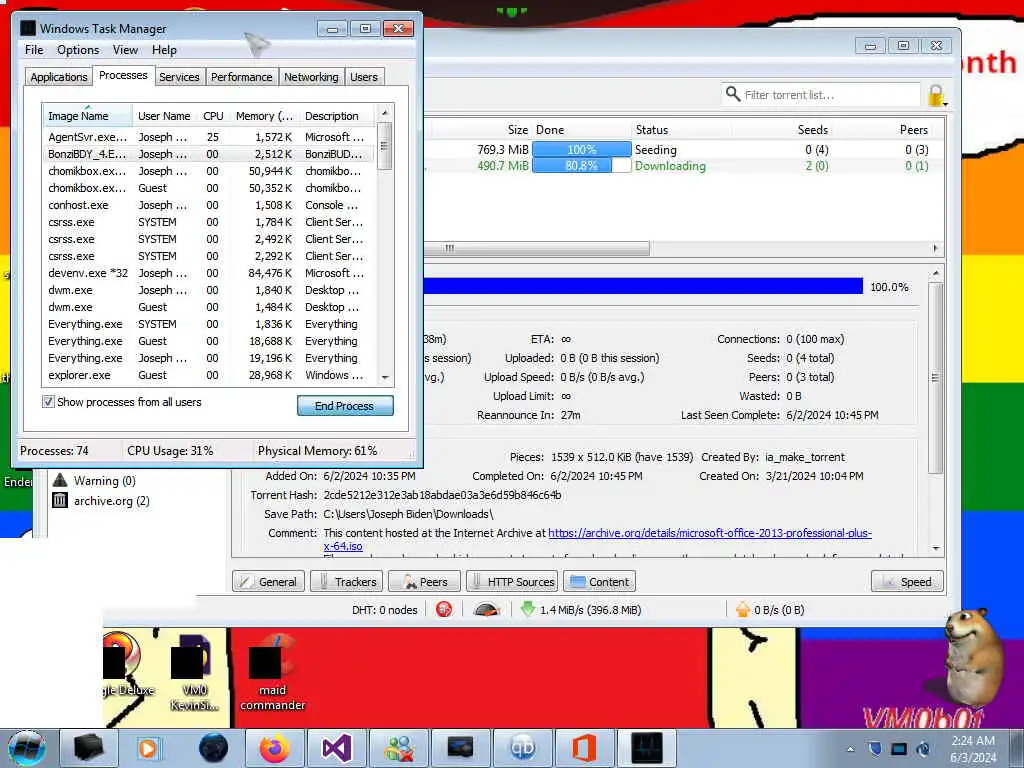Open the Windows Start menu

coord(27,748)
